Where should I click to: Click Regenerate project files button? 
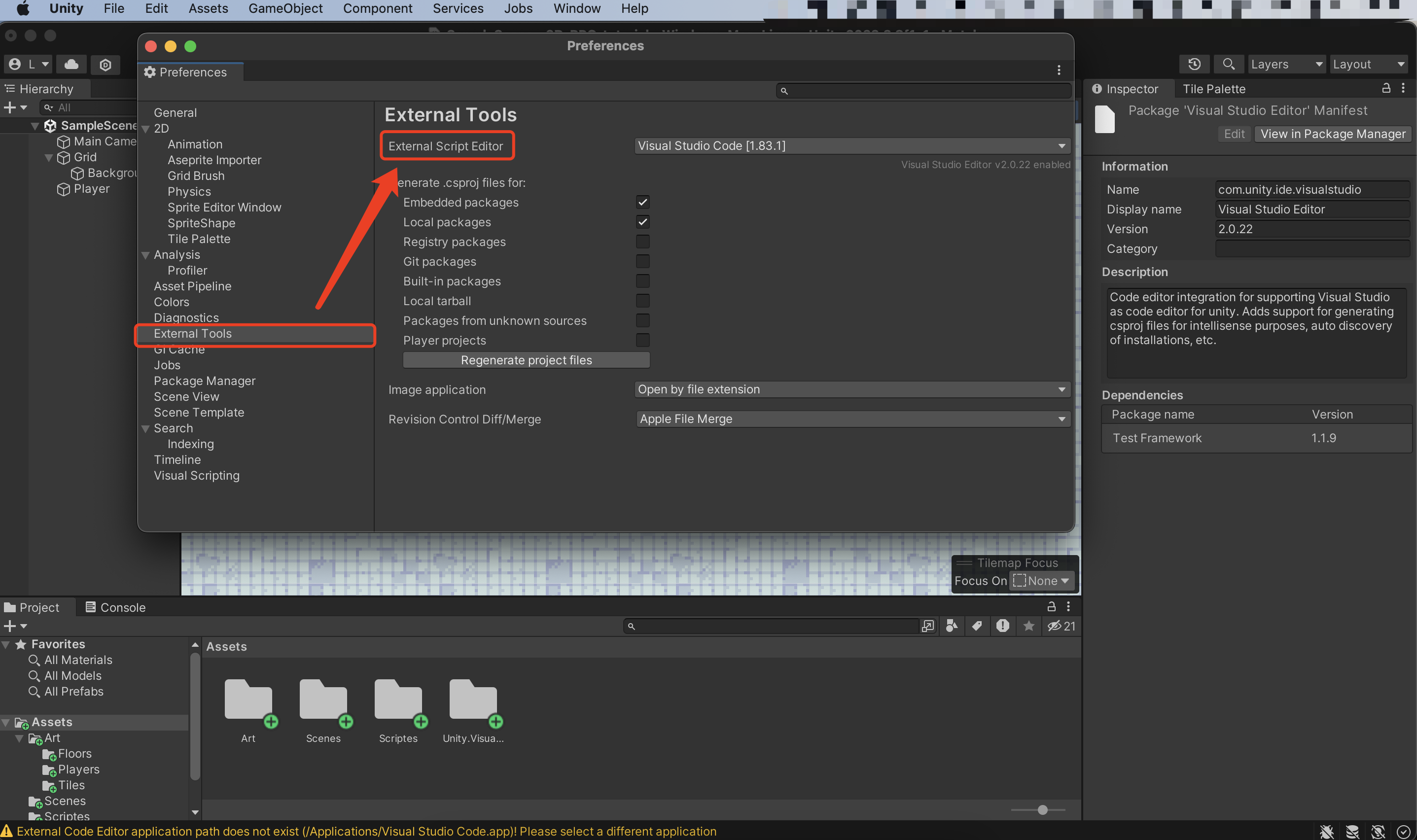526,360
